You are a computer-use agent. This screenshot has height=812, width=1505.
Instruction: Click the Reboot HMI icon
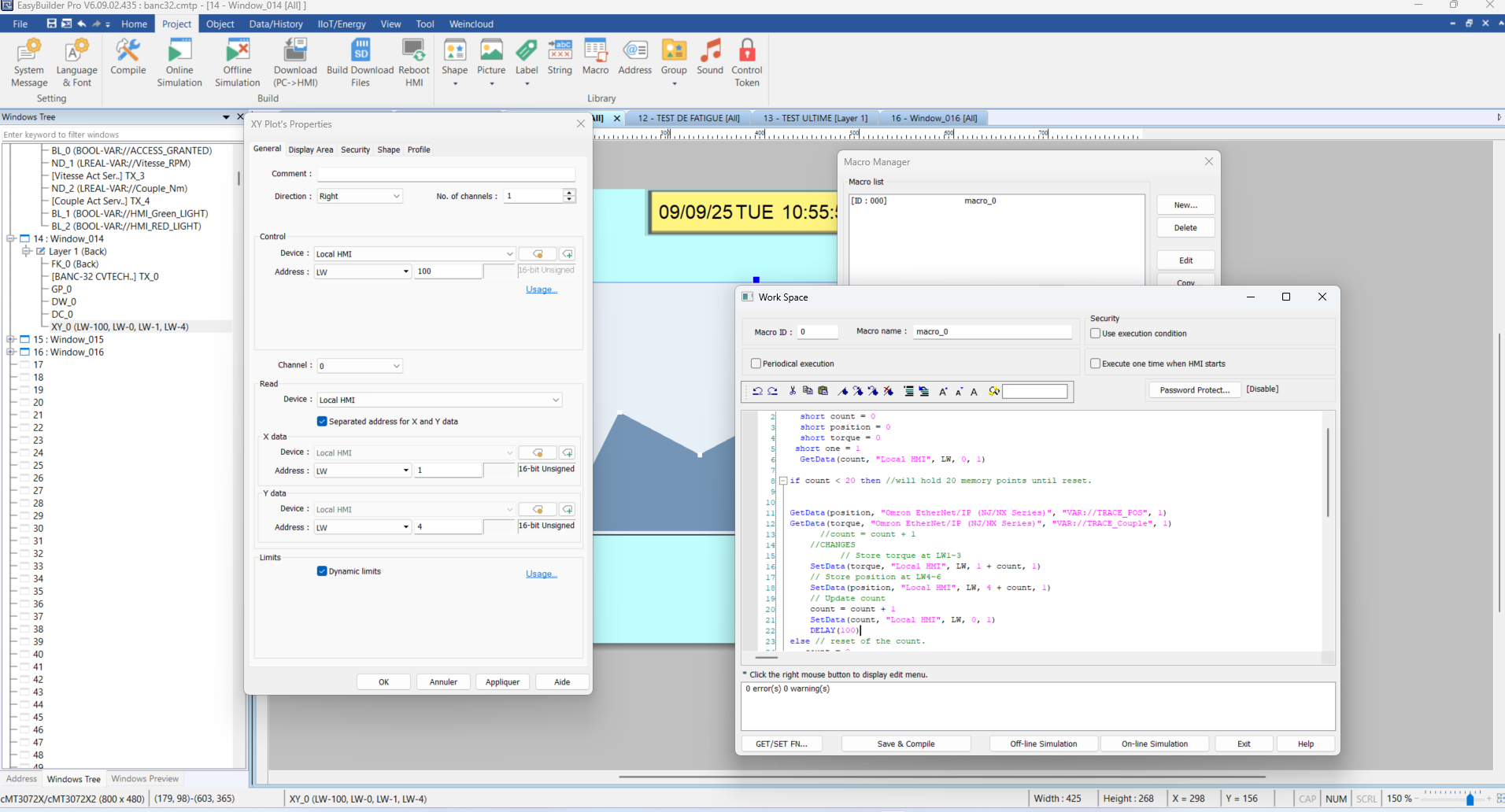coord(413,62)
